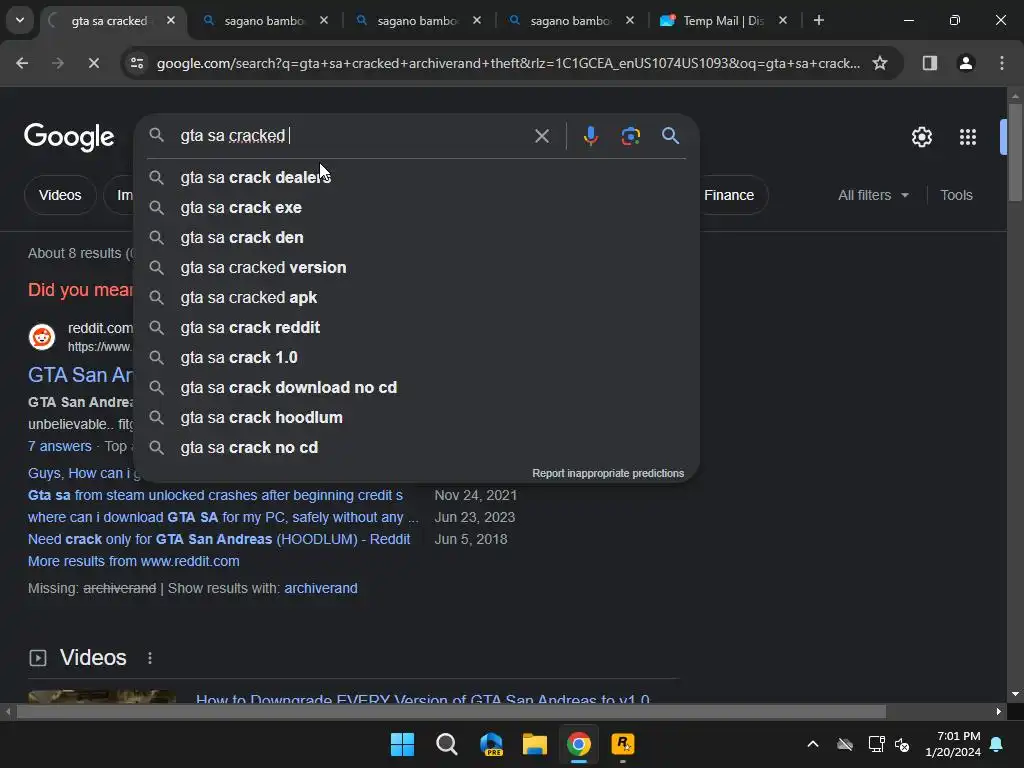Image resolution: width=1024 pixels, height=768 pixels.
Task: Close the first 'sagano bamboo' tab
Action: (324, 20)
